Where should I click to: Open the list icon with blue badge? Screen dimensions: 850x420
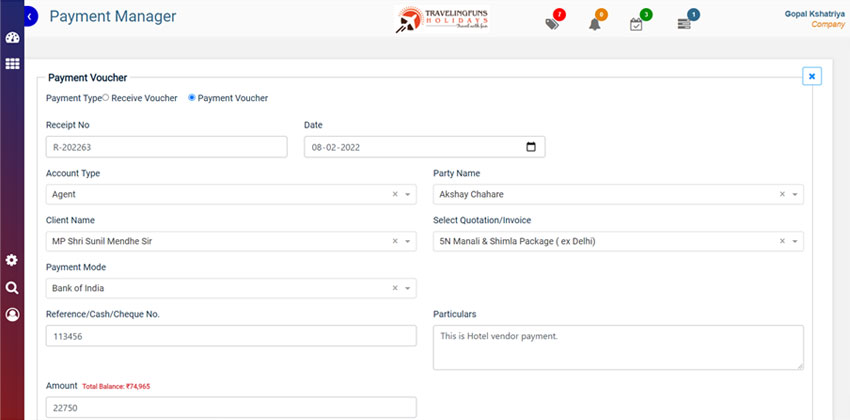coord(684,23)
